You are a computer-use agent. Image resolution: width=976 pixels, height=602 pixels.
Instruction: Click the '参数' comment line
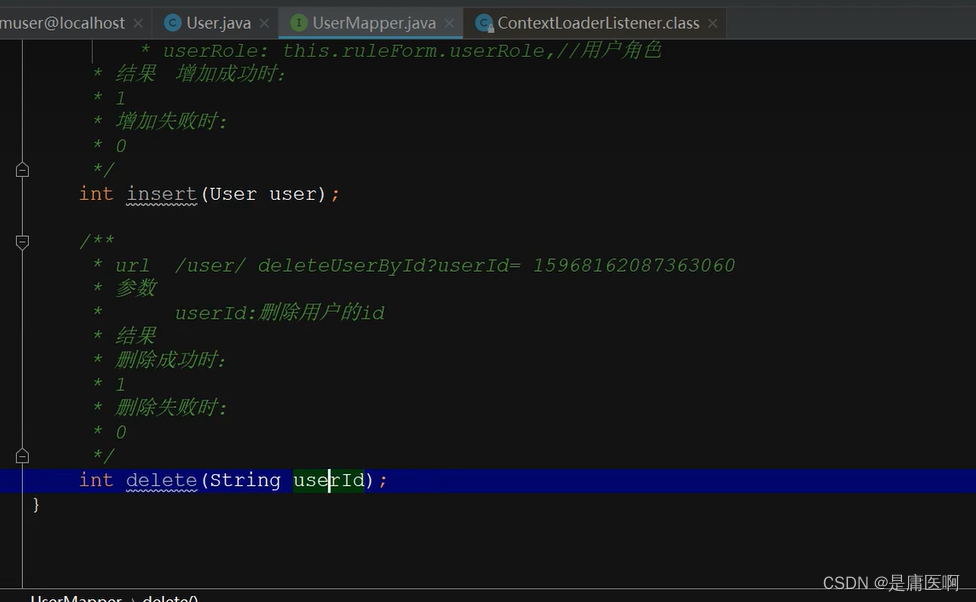coord(136,289)
